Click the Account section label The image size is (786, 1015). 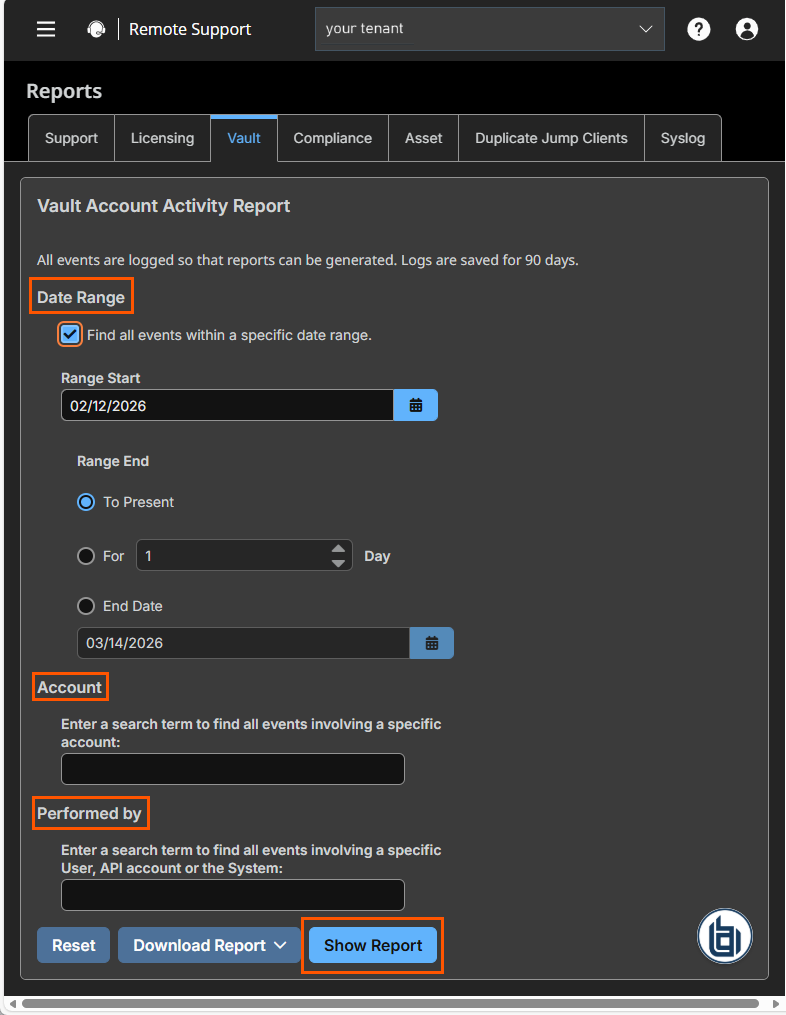point(69,687)
